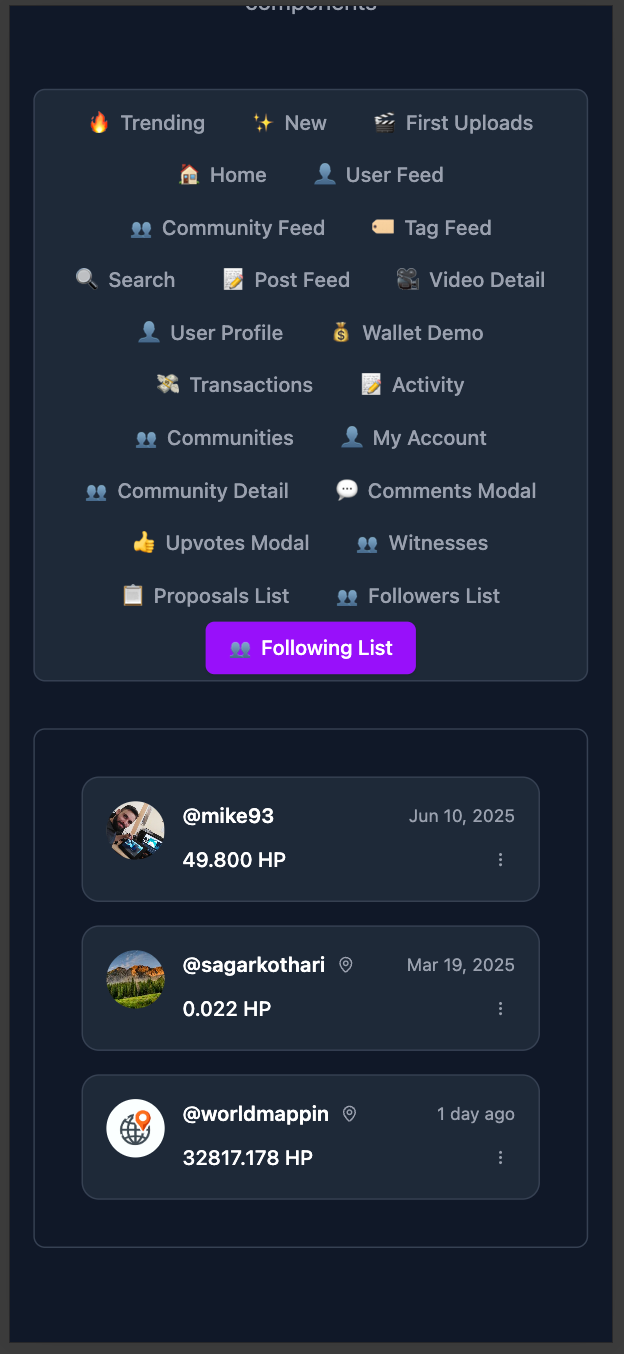Switch to the Followers List tab
This screenshot has width=624, height=1354.
pos(419,596)
